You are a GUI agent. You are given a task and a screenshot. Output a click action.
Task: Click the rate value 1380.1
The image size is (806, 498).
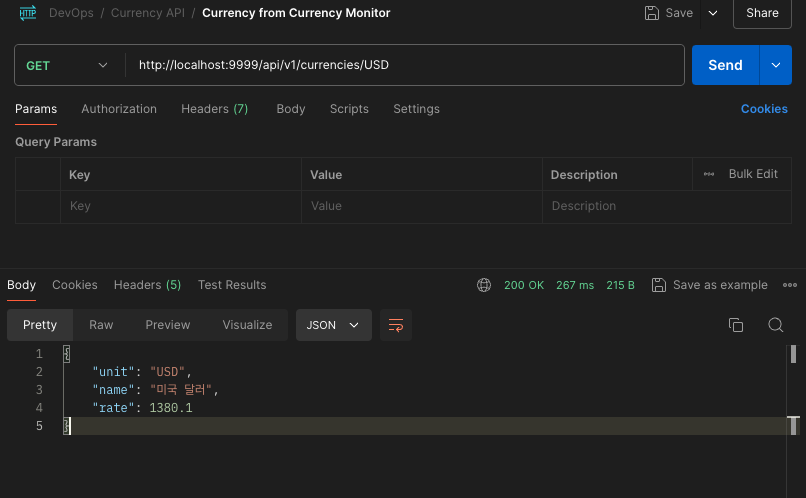(171, 408)
